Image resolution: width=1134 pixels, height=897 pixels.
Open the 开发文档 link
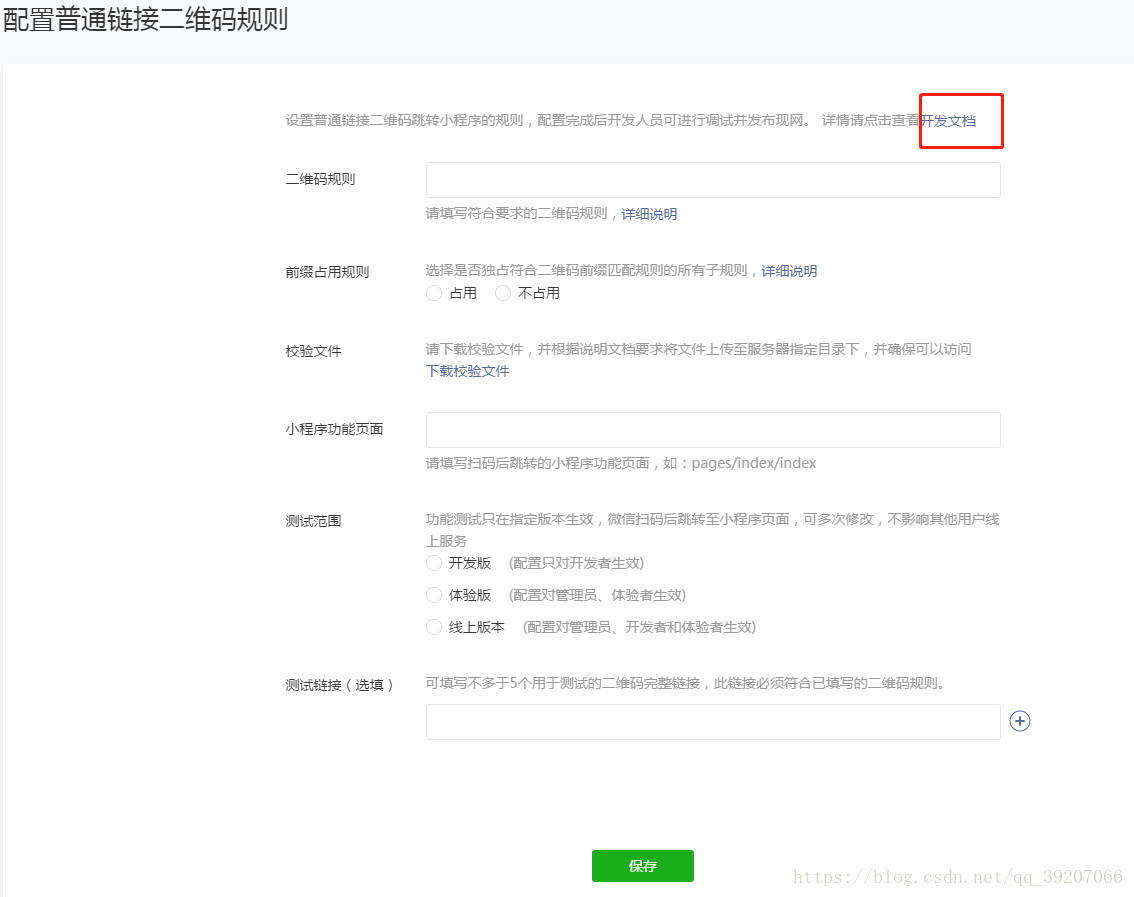pos(948,121)
